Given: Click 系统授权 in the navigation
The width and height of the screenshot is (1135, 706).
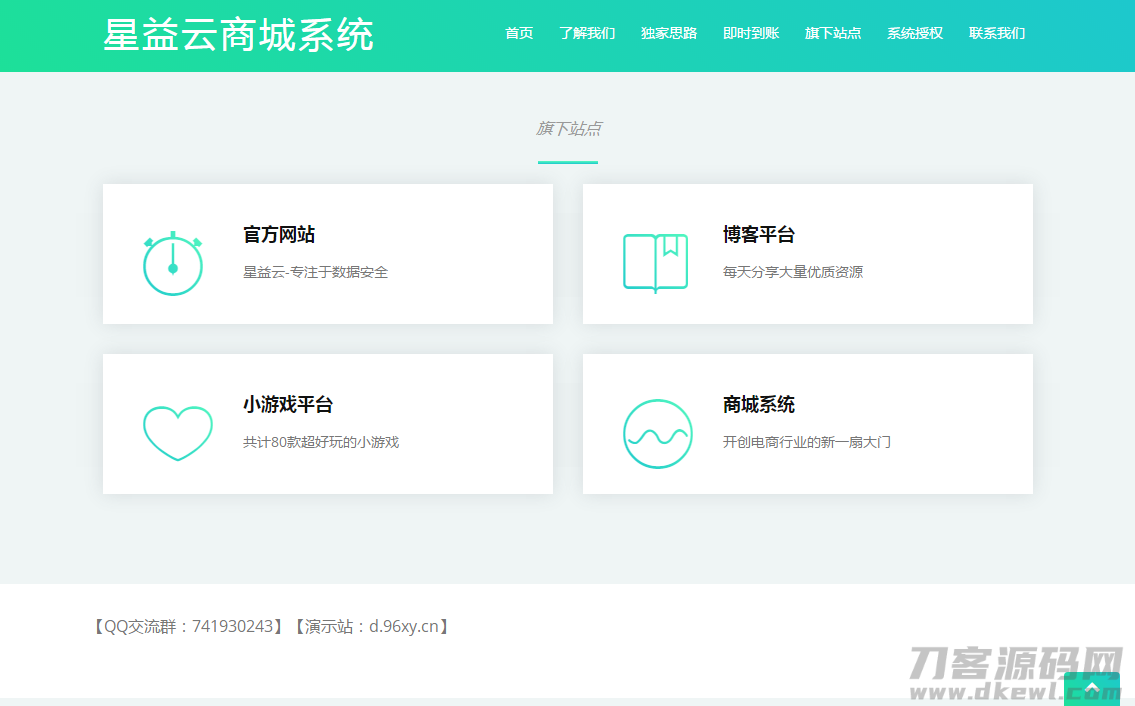Looking at the screenshot, I should (x=915, y=33).
